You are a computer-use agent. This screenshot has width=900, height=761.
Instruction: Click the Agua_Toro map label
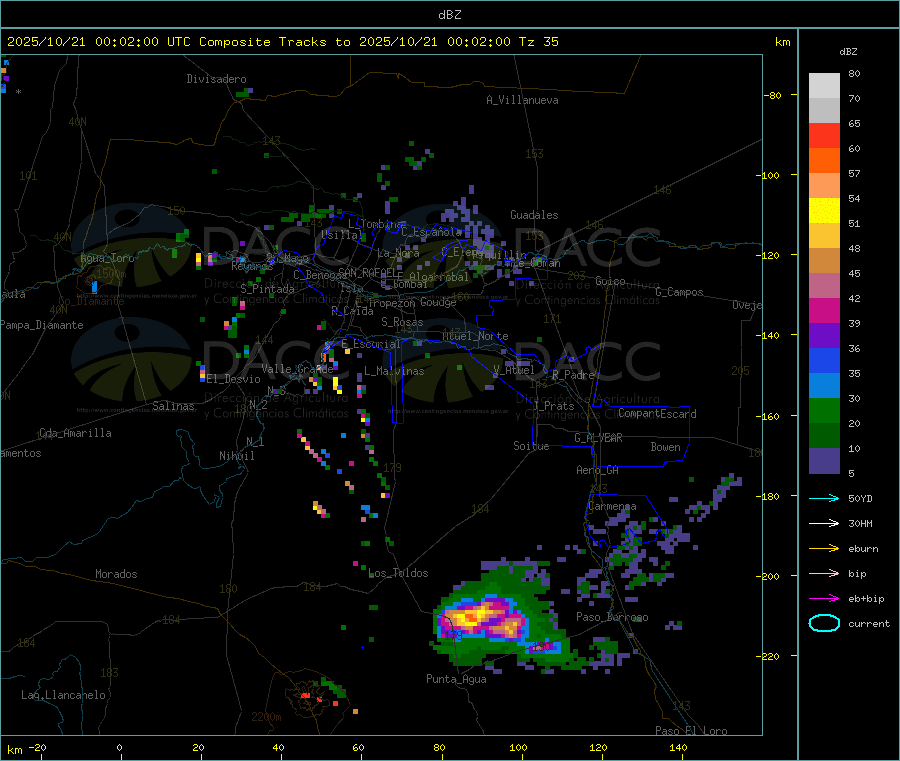tap(107, 258)
